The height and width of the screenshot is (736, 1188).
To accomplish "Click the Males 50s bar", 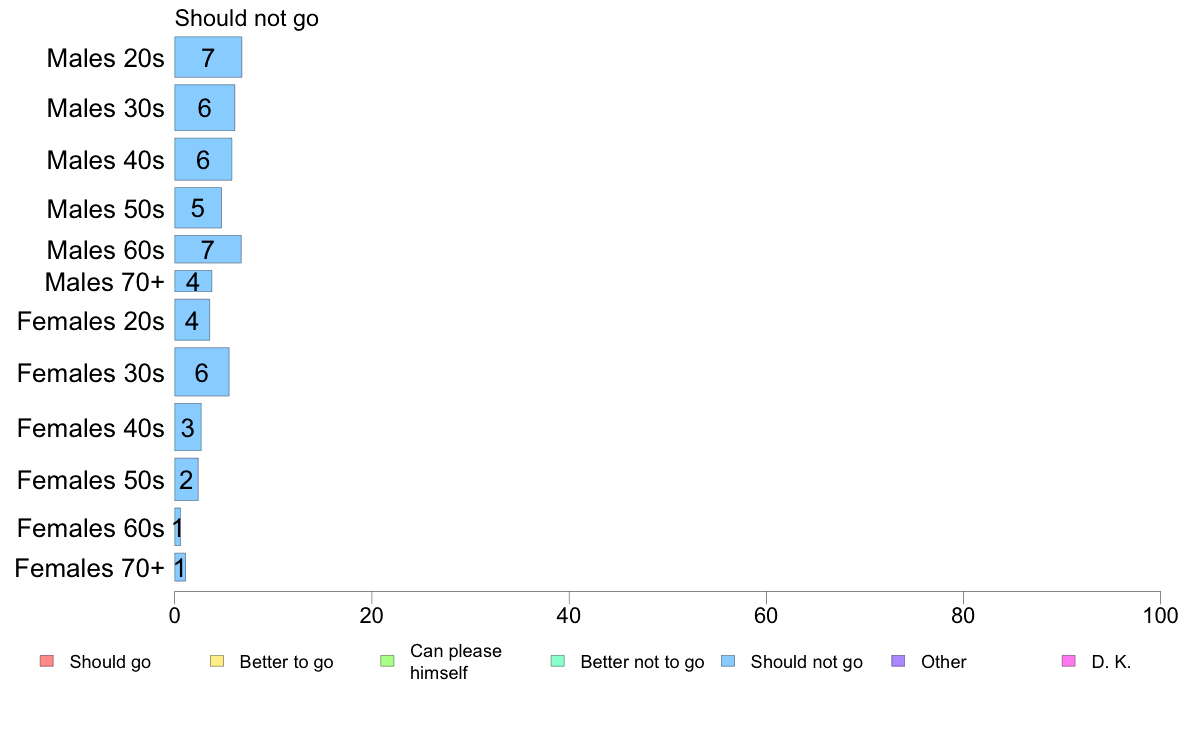I will point(198,208).
